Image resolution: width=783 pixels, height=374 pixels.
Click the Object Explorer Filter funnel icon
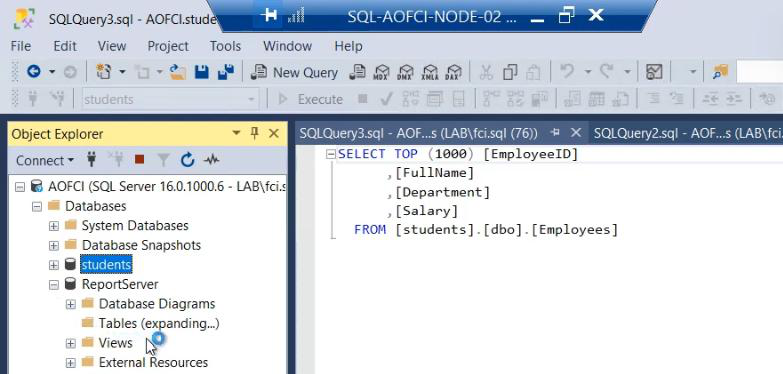point(163,160)
